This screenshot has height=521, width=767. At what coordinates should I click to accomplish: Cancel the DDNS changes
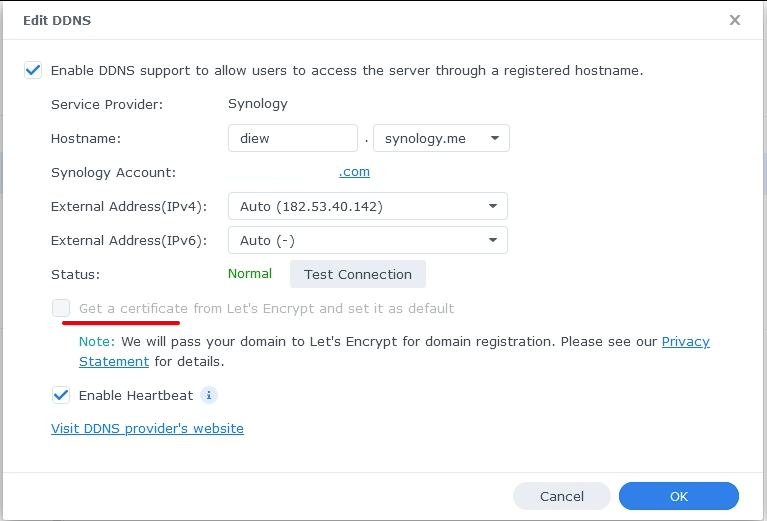click(x=561, y=496)
